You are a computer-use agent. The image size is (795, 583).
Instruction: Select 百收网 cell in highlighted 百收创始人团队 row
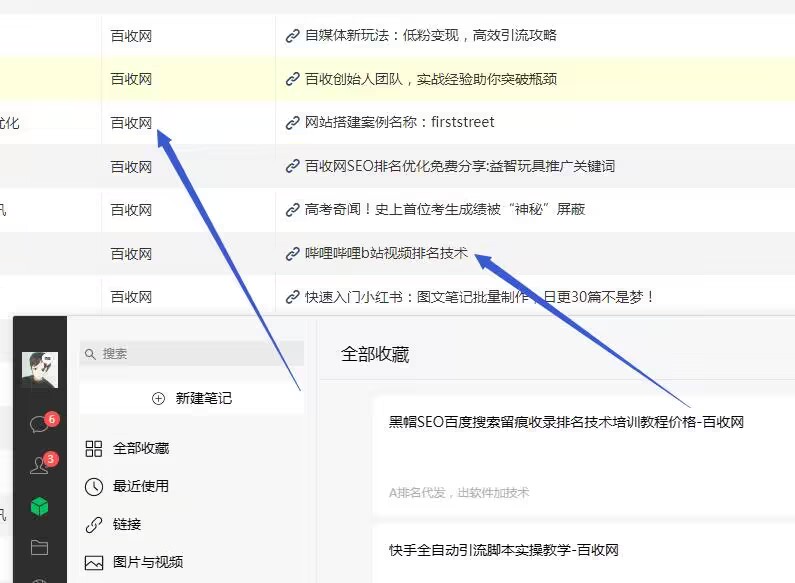tap(131, 80)
